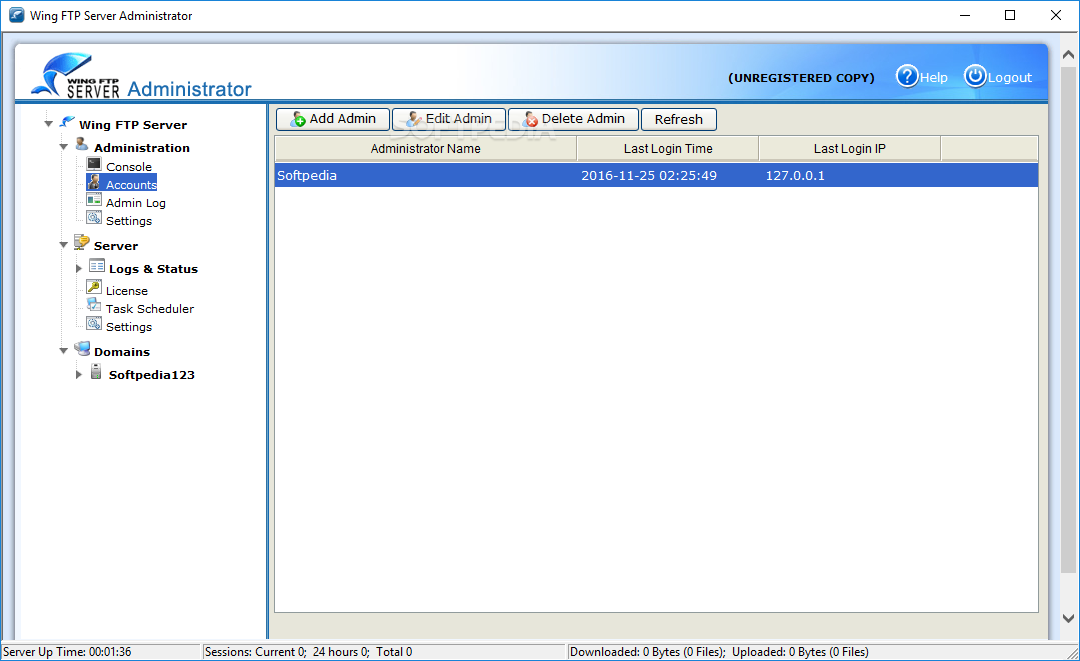Open License page in tree
Image resolution: width=1080 pixels, height=661 pixels.
[x=127, y=291]
